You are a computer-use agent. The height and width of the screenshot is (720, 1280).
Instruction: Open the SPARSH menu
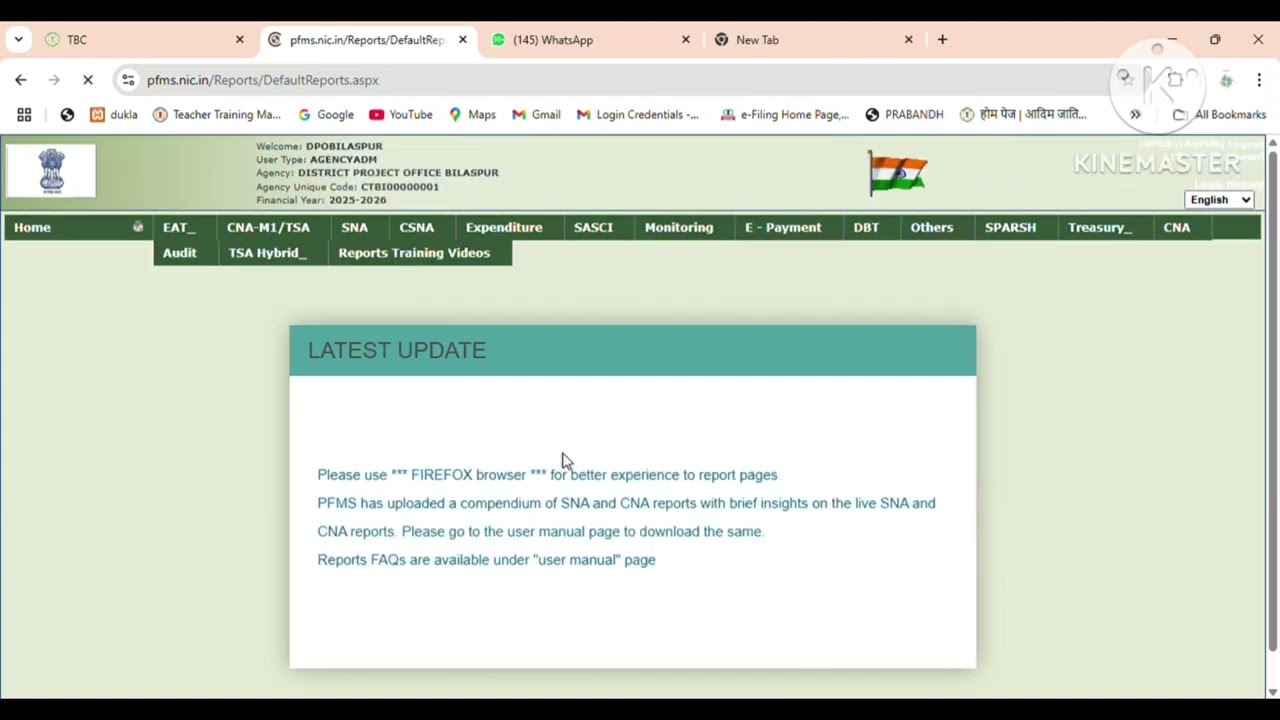[1010, 227]
